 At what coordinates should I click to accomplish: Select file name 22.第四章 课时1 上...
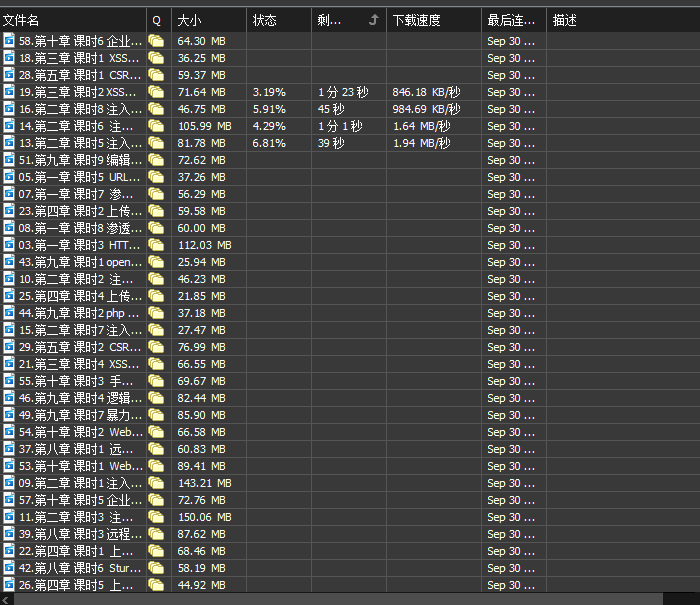(76, 551)
